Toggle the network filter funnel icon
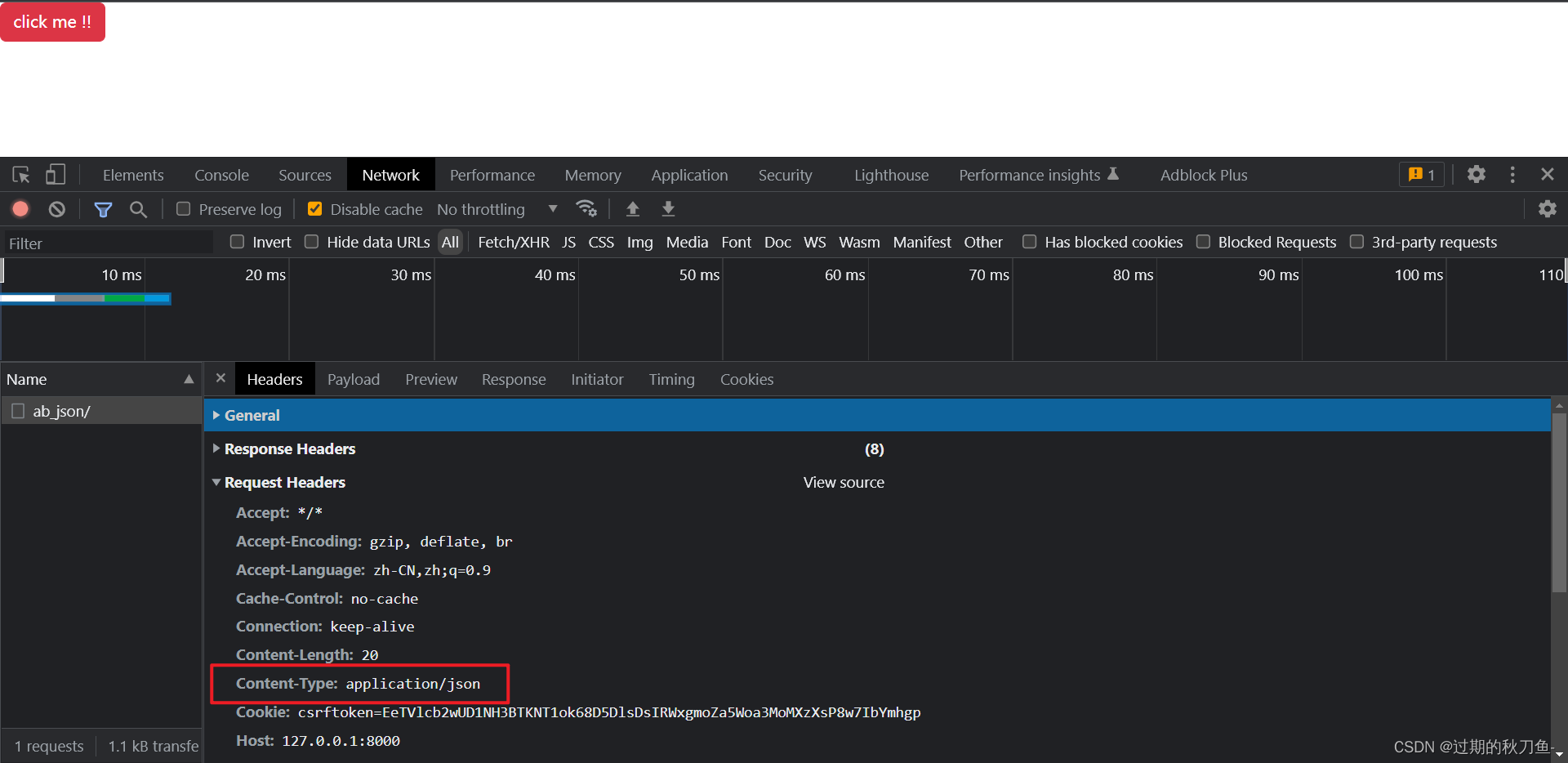The image size is (1568, 763). coord(103,210)
